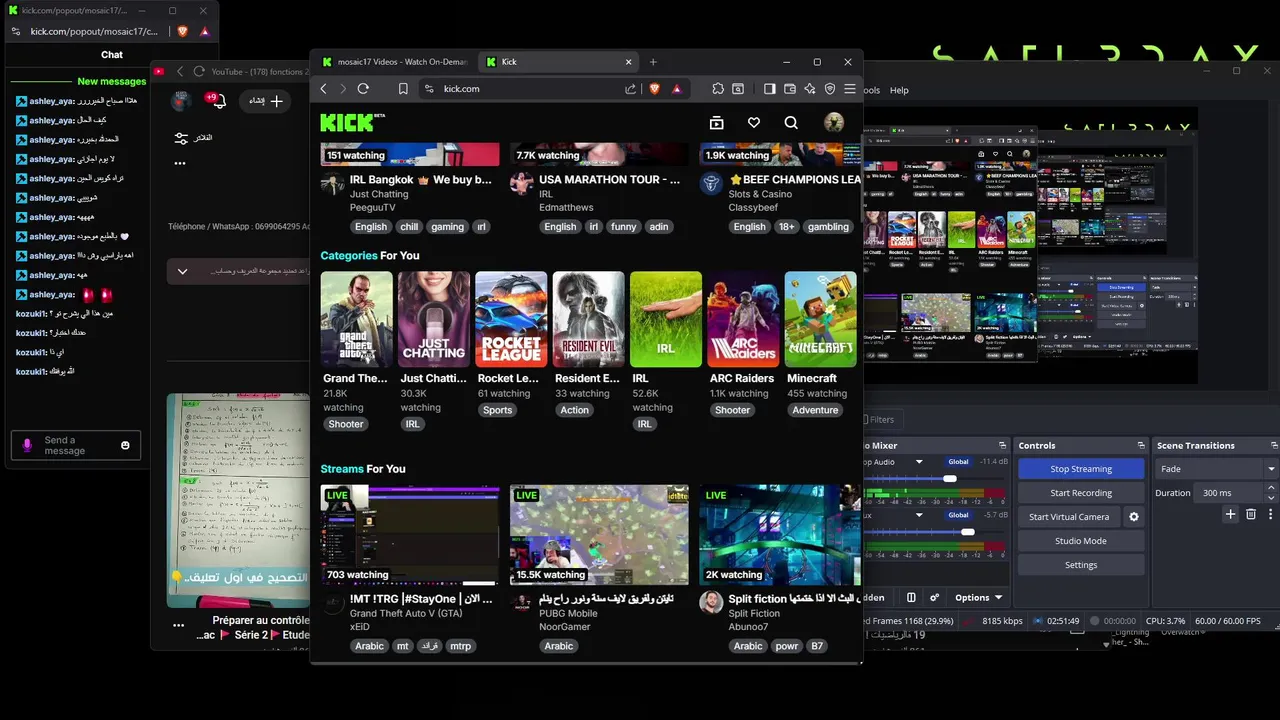
Task: Open the ARC Raiders category card
Action: (x=743, y=319)
